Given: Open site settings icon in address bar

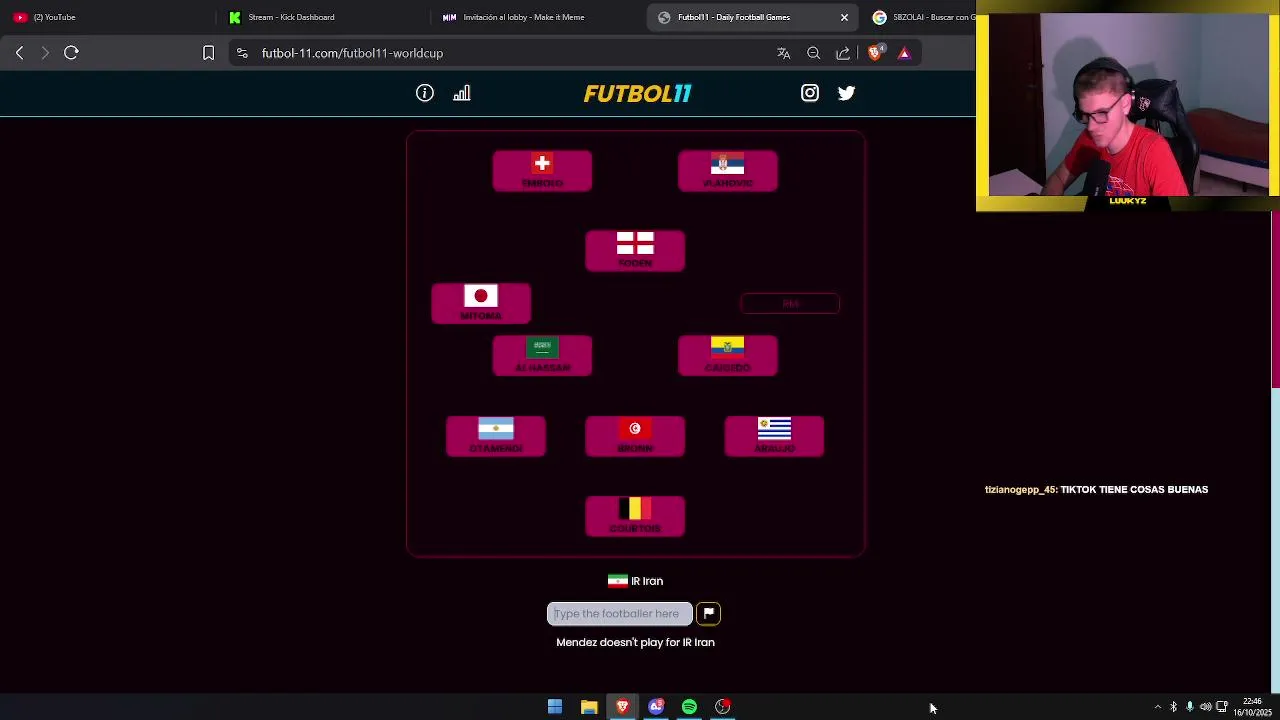Looking at the screenshot, I should coord(242,53).
